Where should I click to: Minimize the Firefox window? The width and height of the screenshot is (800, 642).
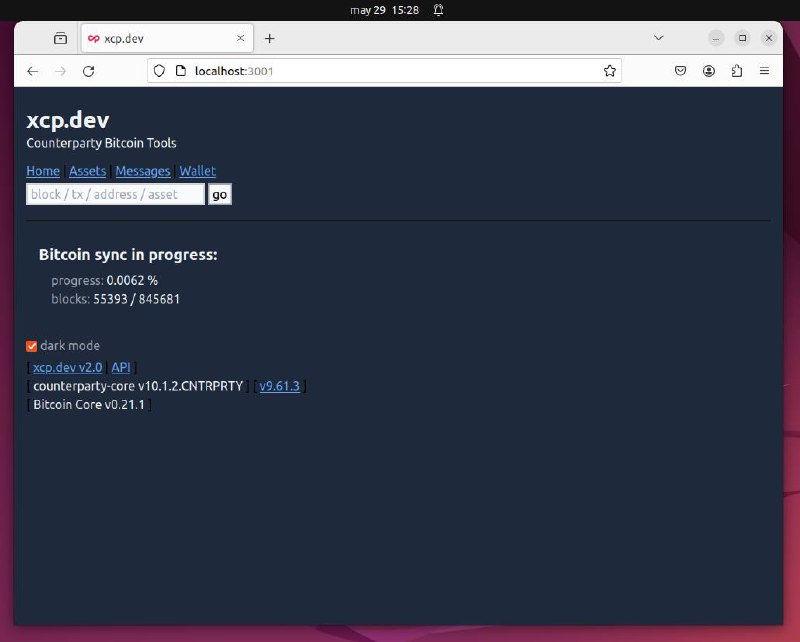[716, 38]
